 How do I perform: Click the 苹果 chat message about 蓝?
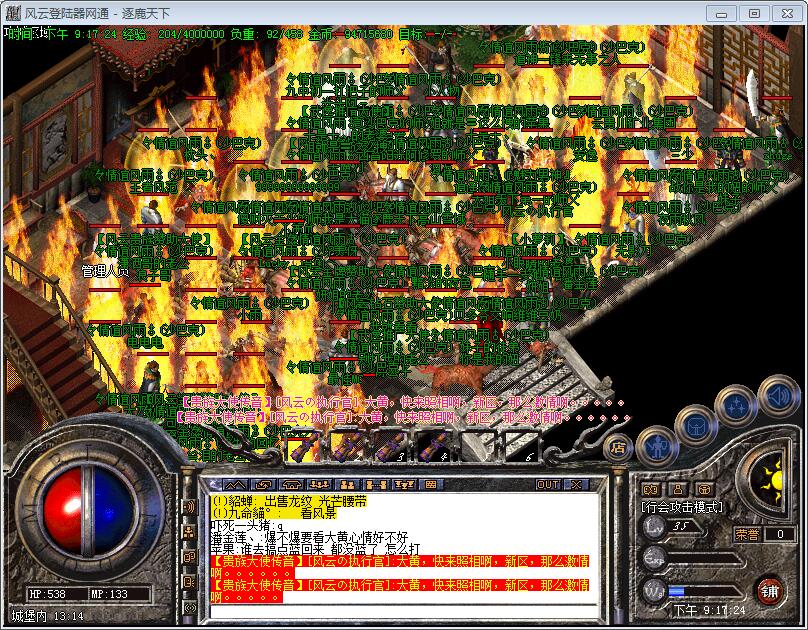(315, 549)
